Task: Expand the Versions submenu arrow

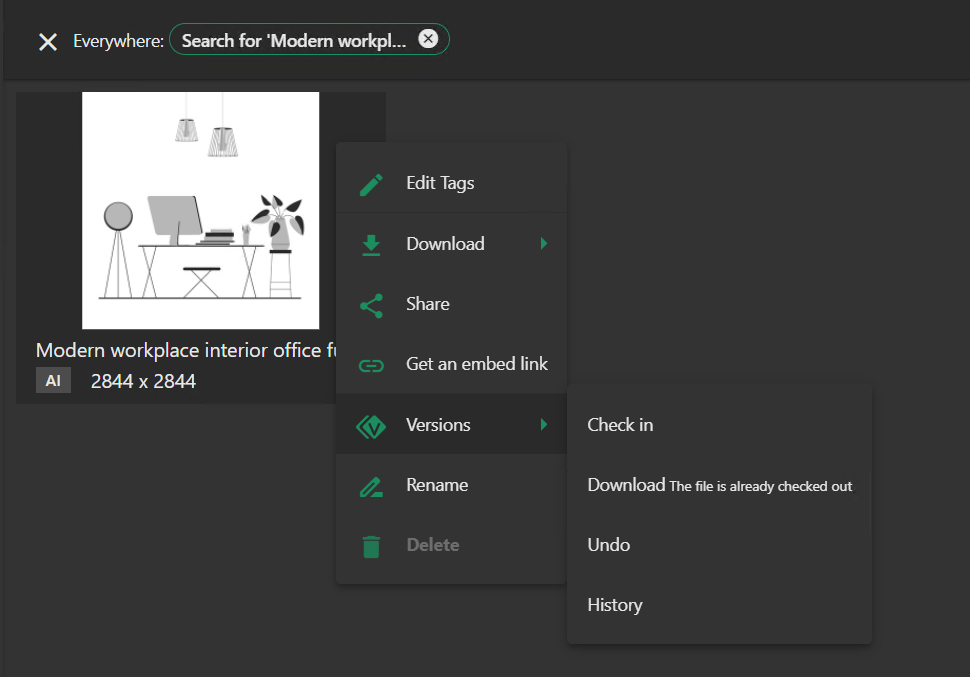Action: pos(544,425)
